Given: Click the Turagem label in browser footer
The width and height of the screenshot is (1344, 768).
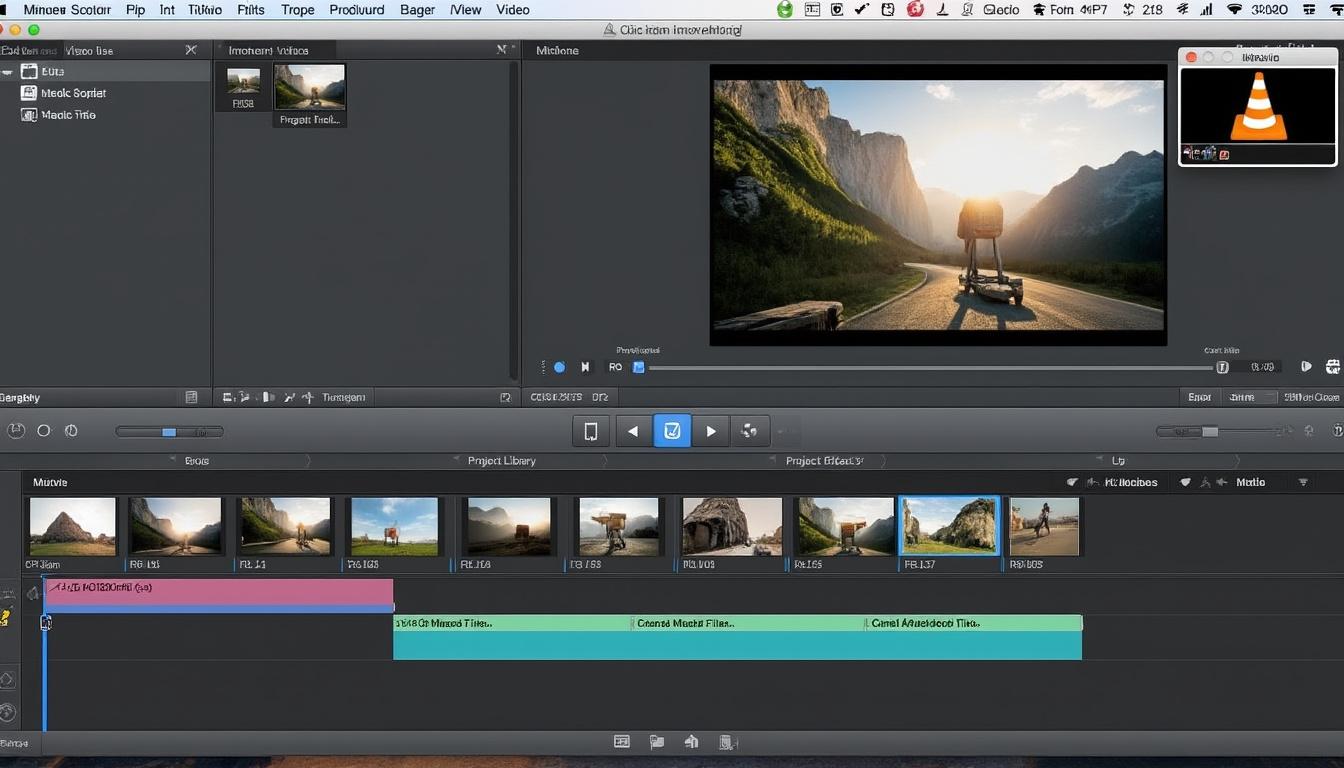Looking at the screenshot, I should coord(344,397).
